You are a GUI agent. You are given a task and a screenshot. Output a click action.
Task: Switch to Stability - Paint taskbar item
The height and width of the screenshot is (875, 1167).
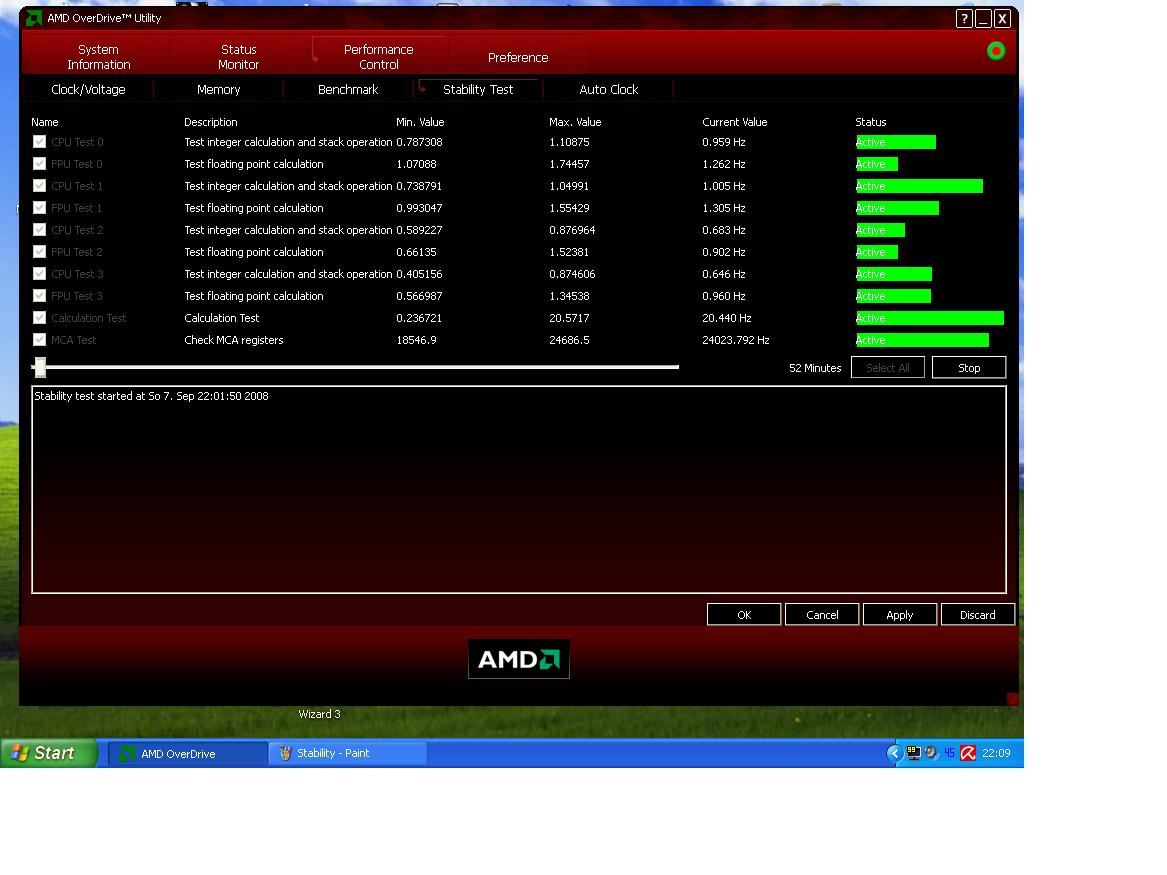tap(348, 753)
